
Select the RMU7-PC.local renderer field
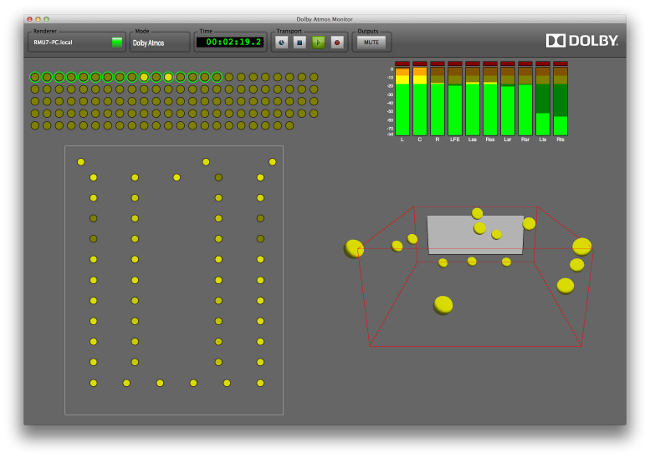pos(77,42)
